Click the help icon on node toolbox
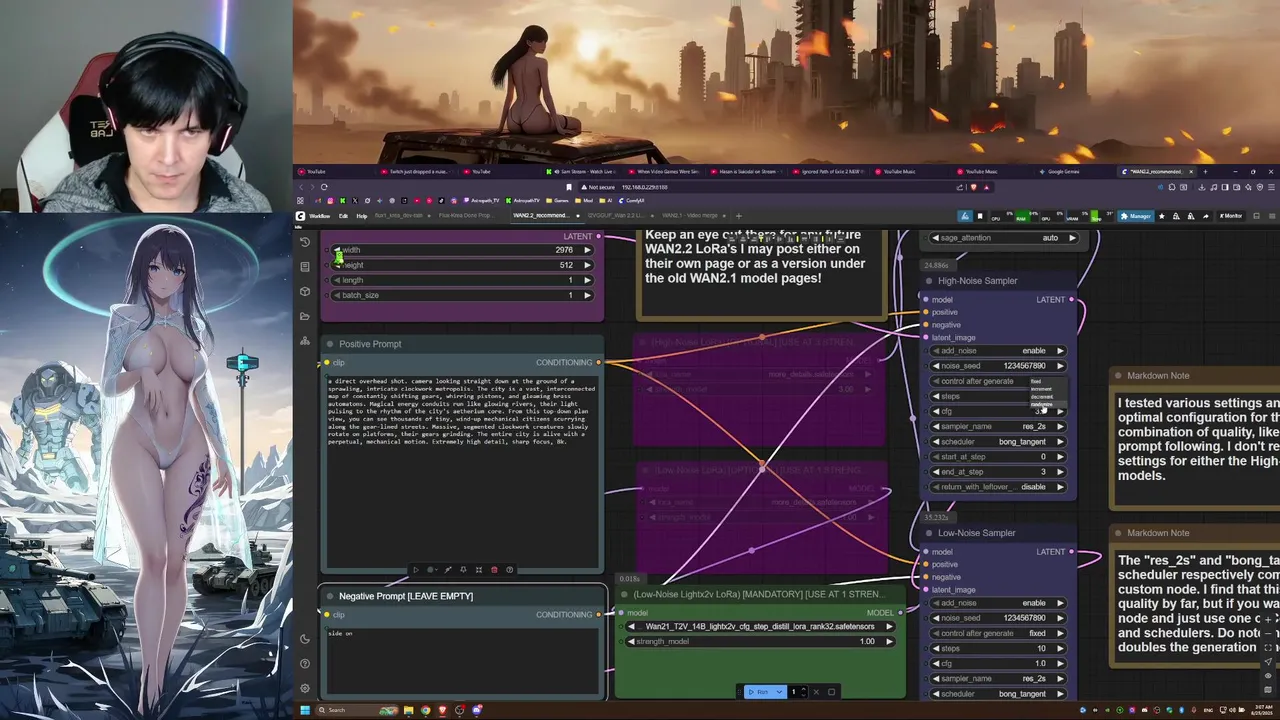 point(509,570)
